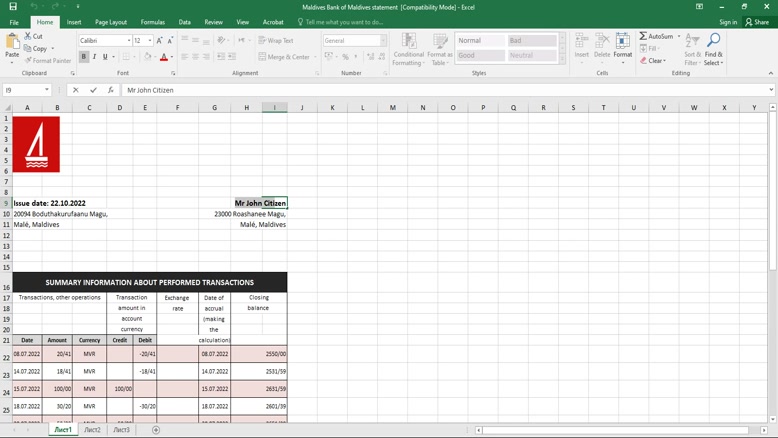778x438 pixels.
Task: Switch to the Лист2 sheet tab
Action: pos(92,430)
